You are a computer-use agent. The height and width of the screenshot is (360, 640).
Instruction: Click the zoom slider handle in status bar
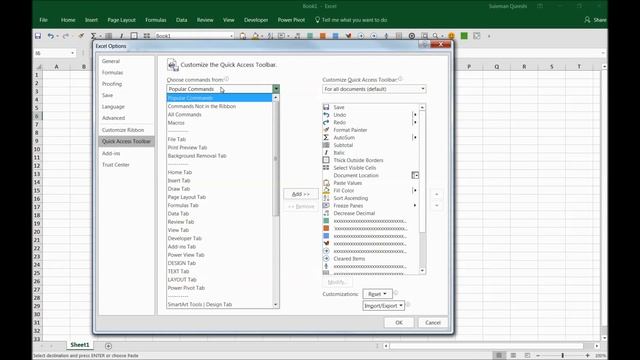tap(562, 356)
